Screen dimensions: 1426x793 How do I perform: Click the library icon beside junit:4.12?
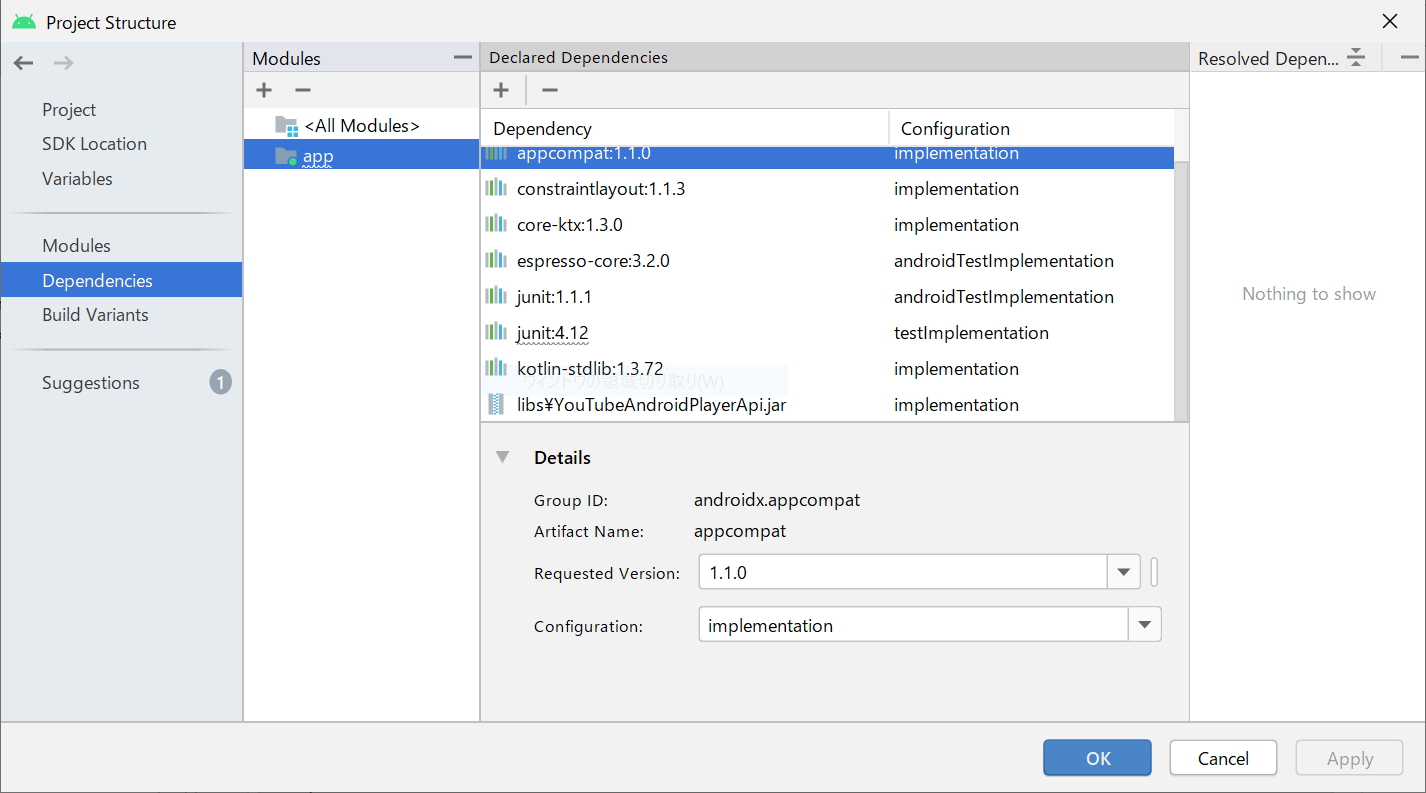(496, 332)
